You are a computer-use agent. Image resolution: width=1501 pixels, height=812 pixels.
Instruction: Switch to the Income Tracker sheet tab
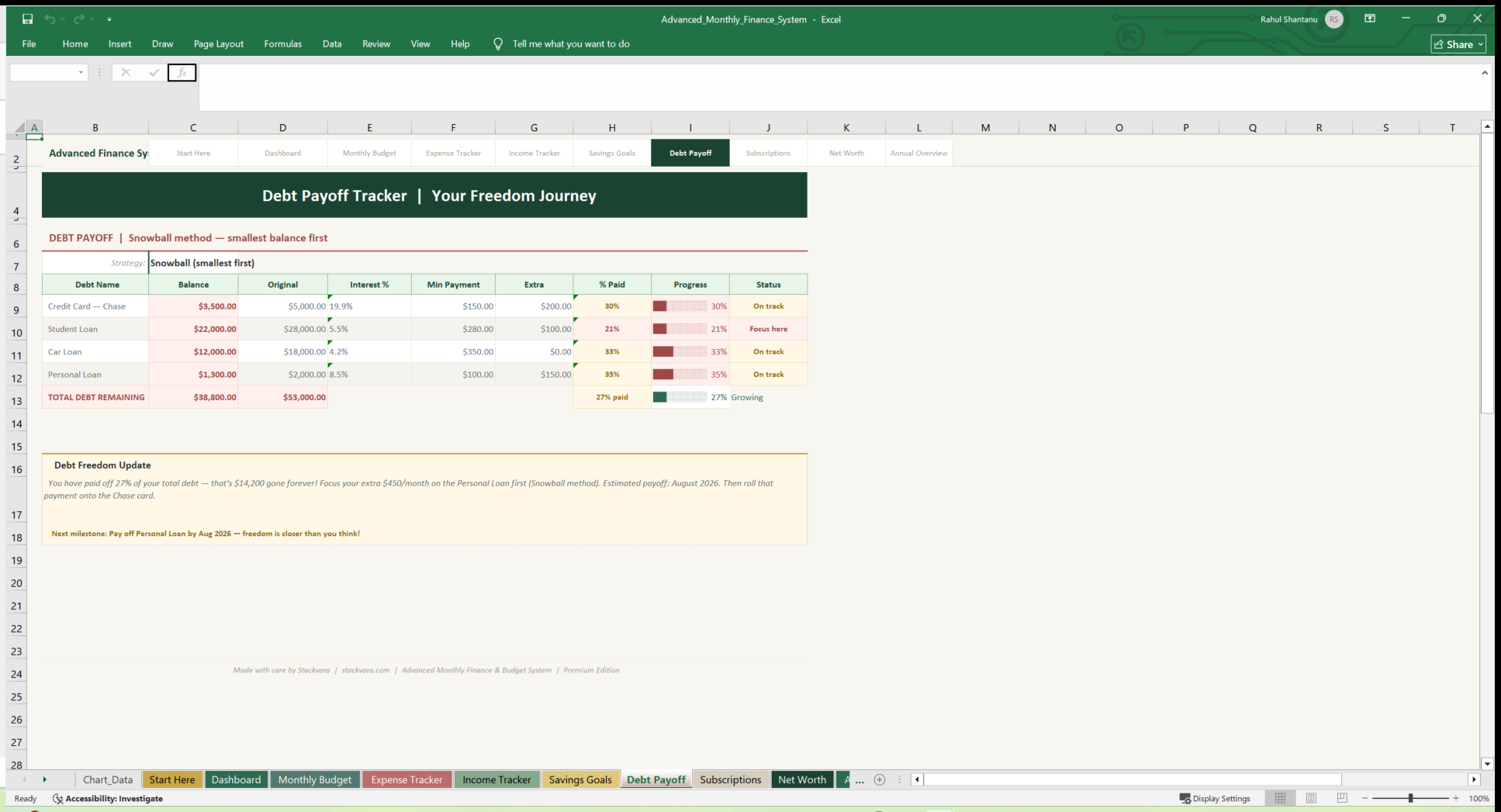point(496,779)
